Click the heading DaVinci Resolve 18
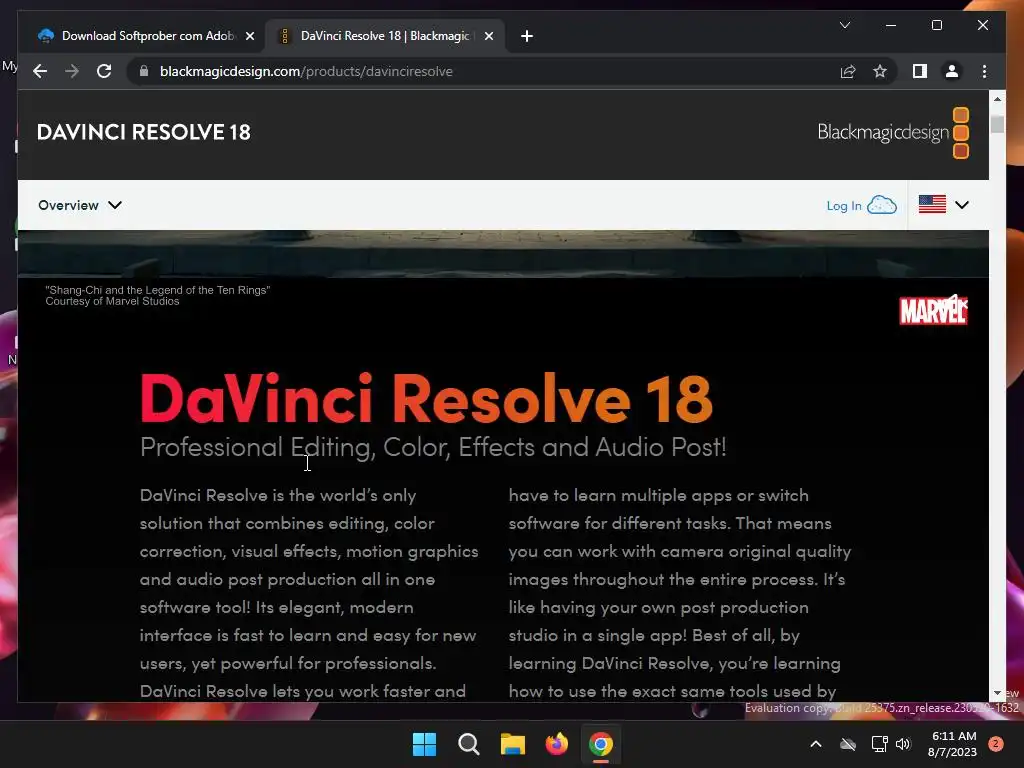The height and width of the screenshot is (768, 1024). [426, 398]
